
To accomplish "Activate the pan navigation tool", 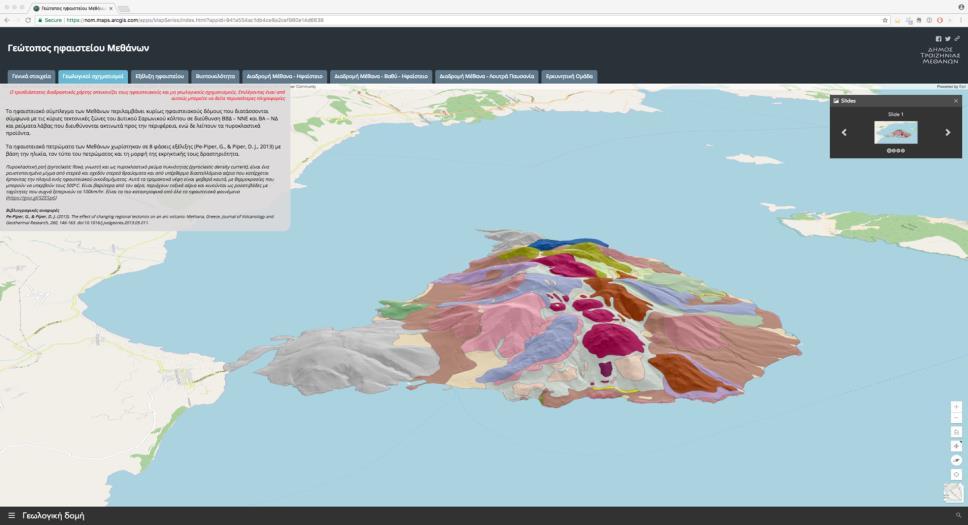I will click(956, 446).
